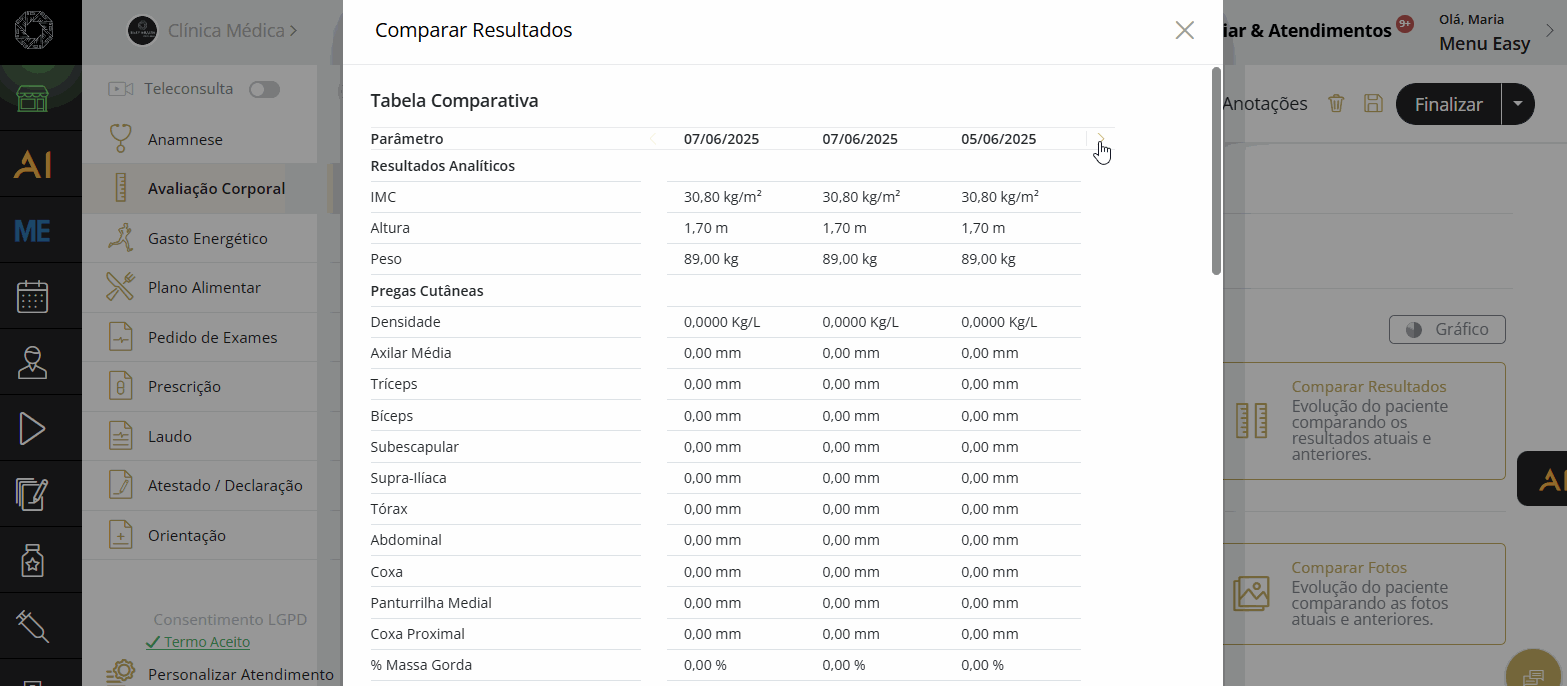Toggle the Teleconsulta switch
This screenshot has height=686, width=1567.
tap(264, 89)
